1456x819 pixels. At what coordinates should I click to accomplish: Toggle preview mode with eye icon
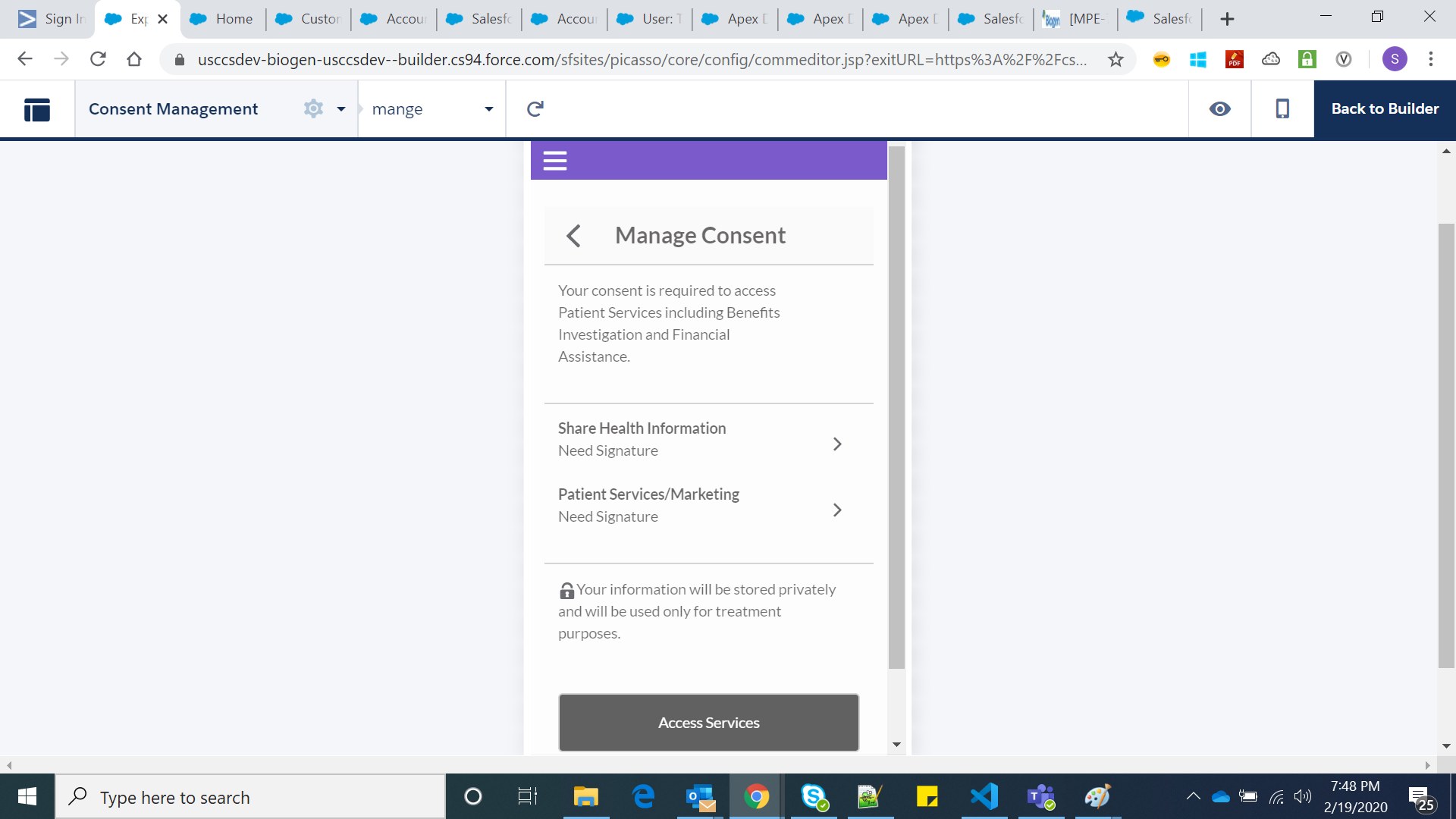1219,109
